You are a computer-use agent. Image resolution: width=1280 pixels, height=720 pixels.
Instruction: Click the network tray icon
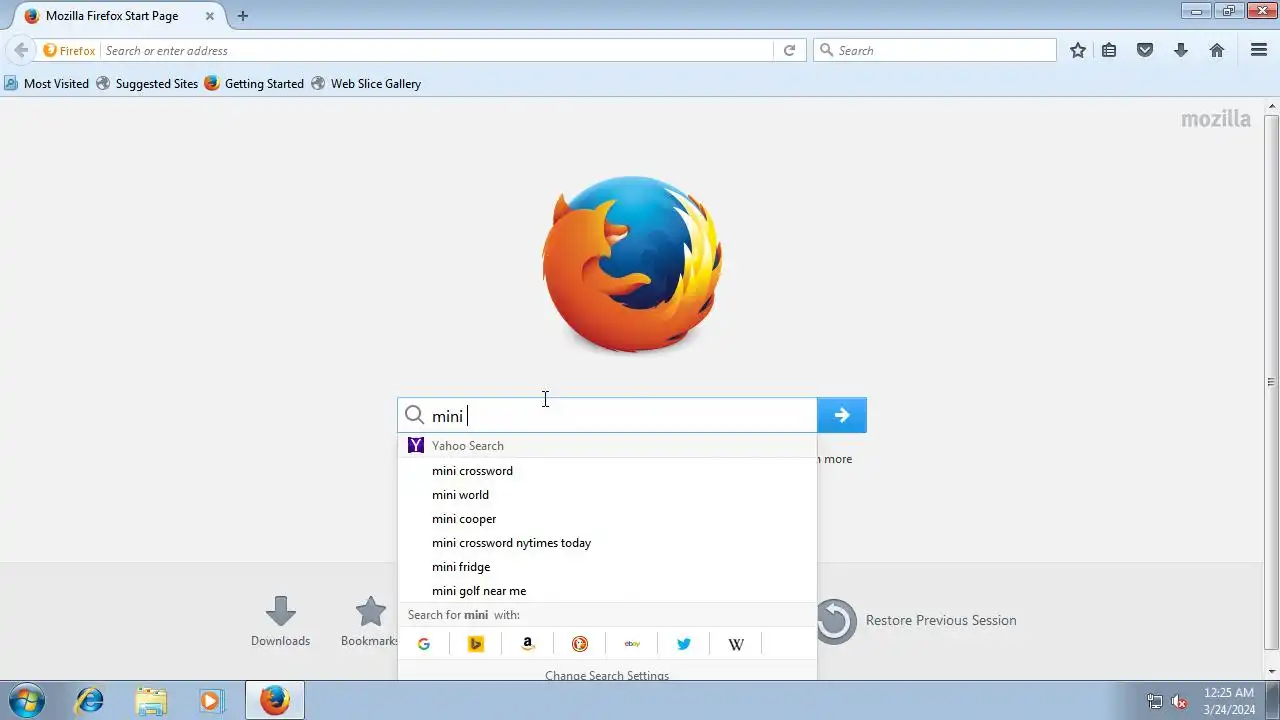pos(1155,702)
